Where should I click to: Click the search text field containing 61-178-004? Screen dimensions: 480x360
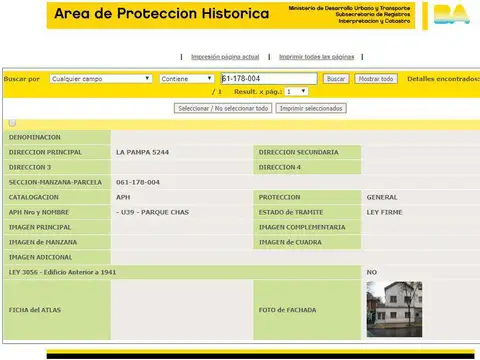click(x=269, y=79)
